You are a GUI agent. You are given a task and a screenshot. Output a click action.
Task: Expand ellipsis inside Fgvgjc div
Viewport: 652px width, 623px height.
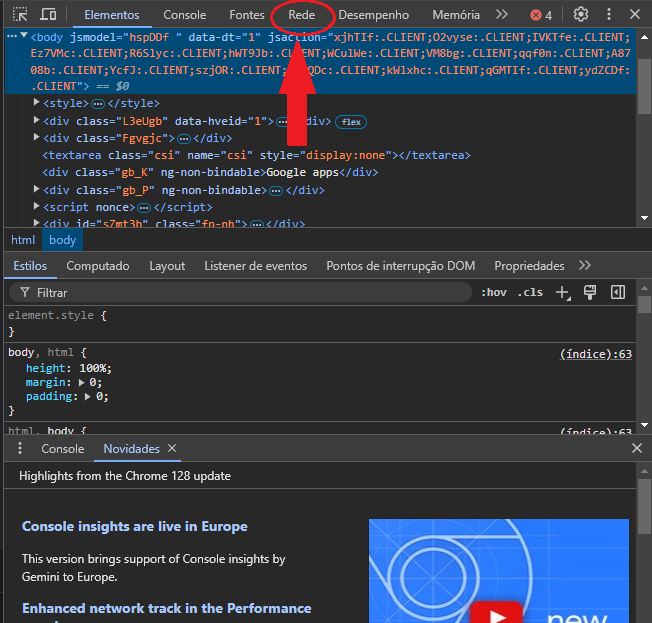pos(184,138)
